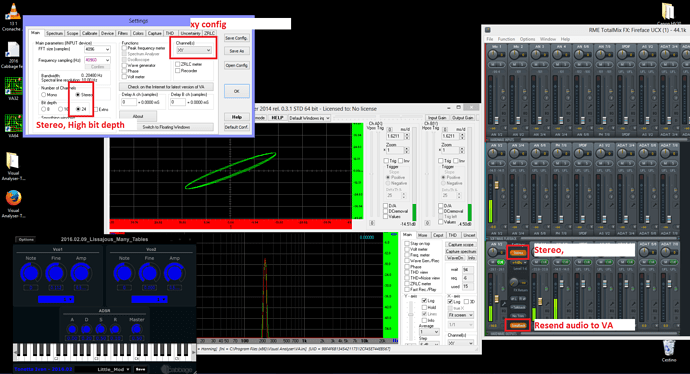Screen dimensions: 690x374
Task: Click the Delay A ch samples input field
Action: point(129,102)
